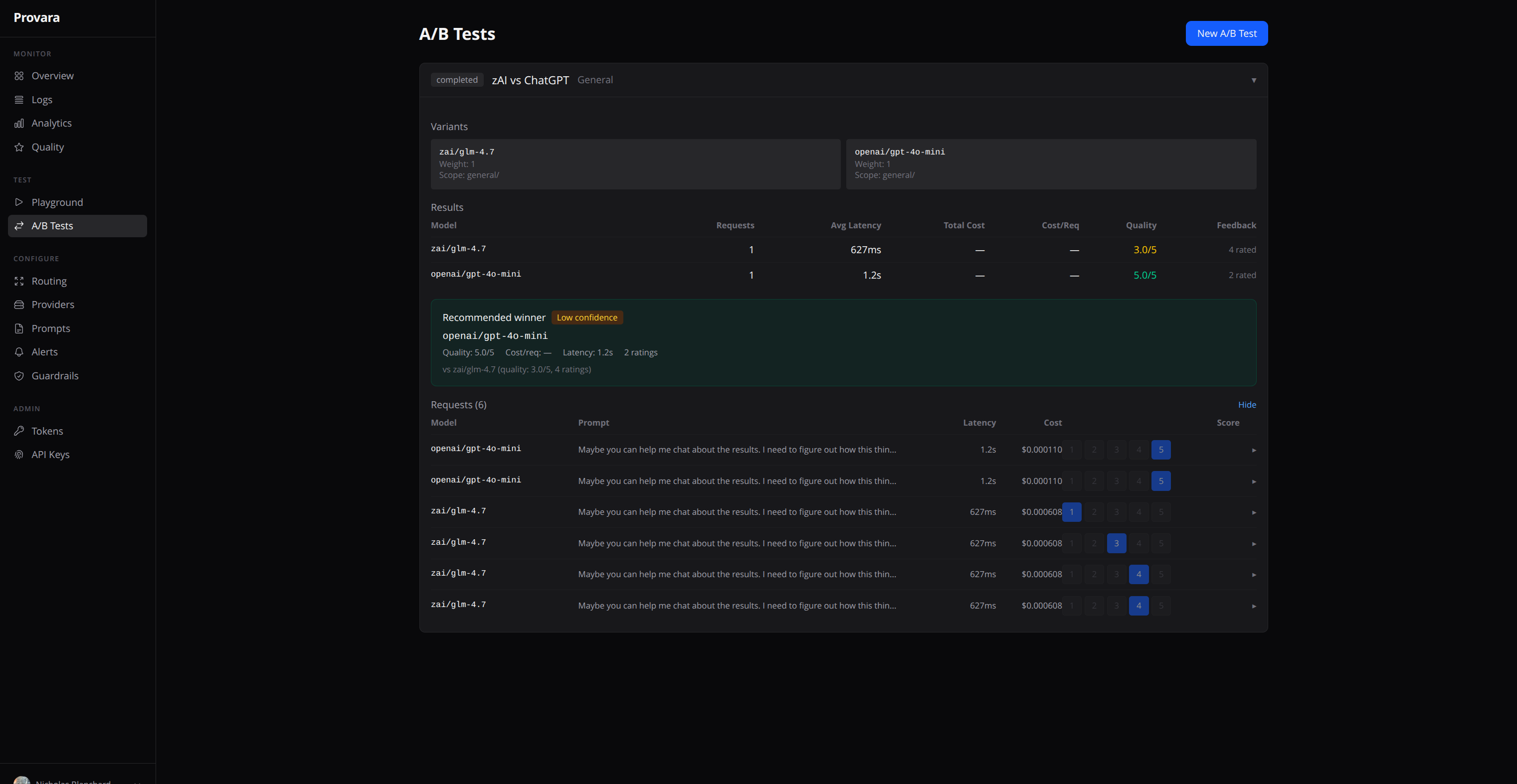The height and width of the screenshot is (784, 1517).
Task: Create a New A/B Test
Action: pyautogui.click(x=1226, y=33)
